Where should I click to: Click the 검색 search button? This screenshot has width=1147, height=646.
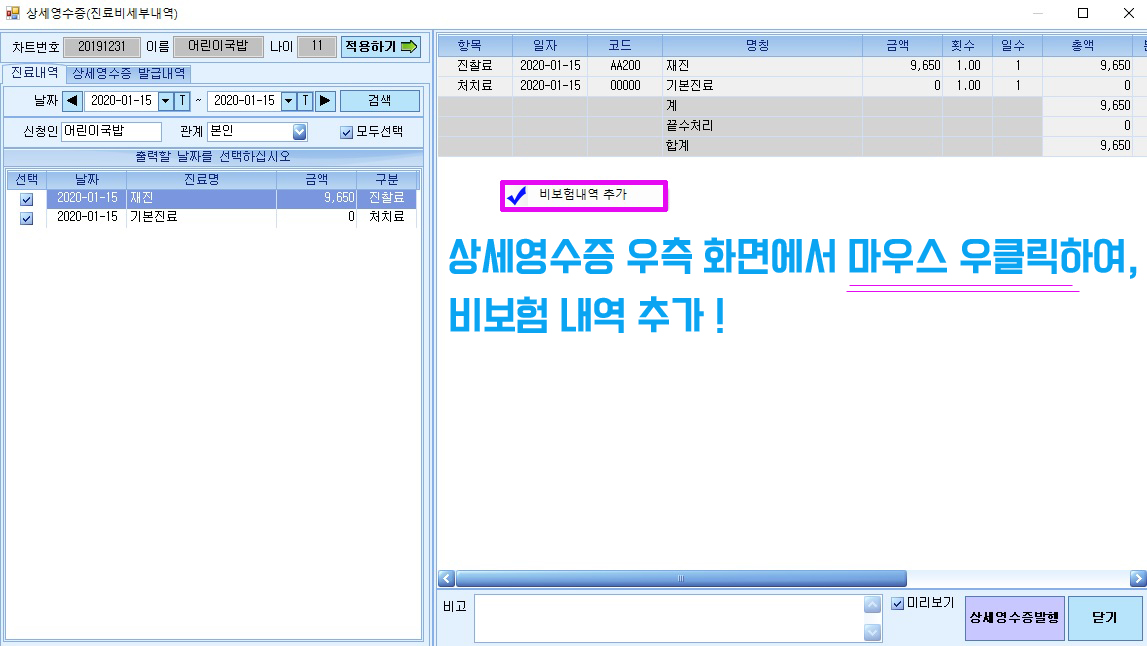[x=380, y=100]
